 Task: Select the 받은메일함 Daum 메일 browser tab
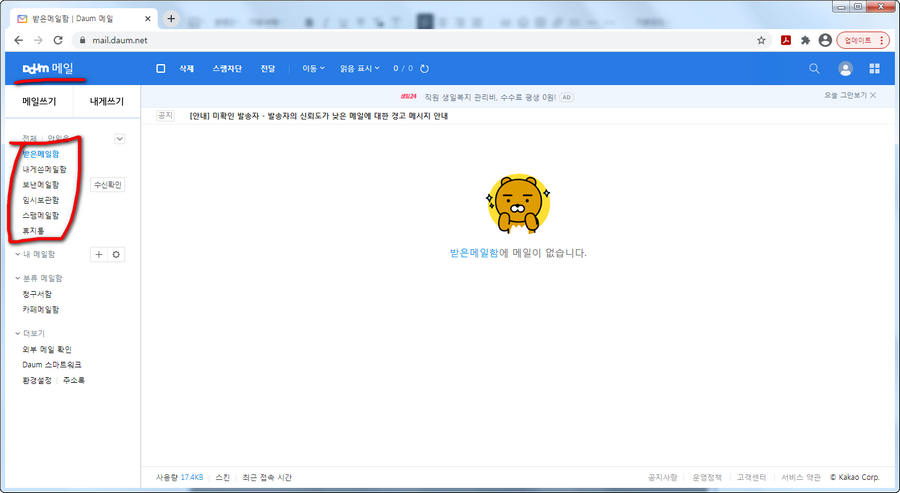pos(83,19)
